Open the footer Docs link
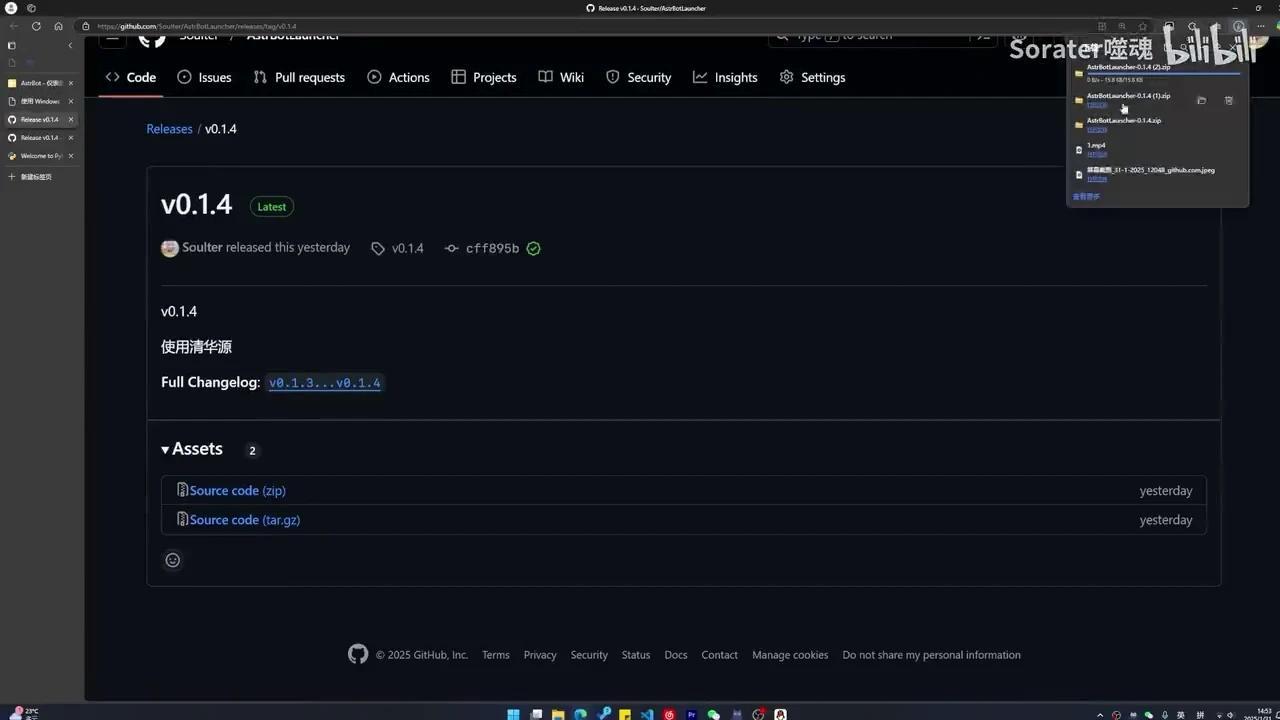Image resolution: width=1280 pixels, height=720 pixels. point(676,655)
